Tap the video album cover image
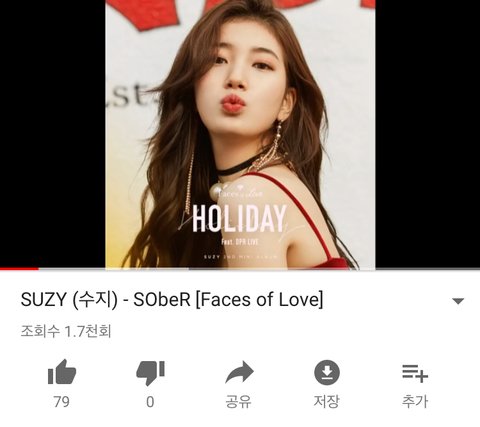This screenshot has width=480, height=427. (240, 133)
